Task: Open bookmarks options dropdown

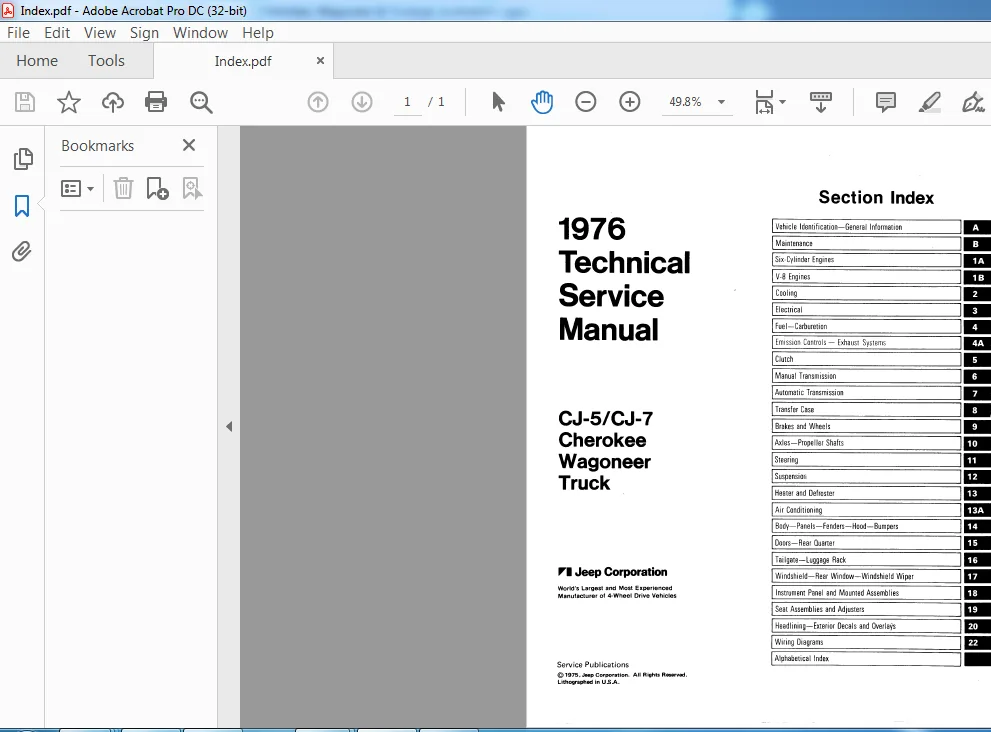Action: click(77, 188)
